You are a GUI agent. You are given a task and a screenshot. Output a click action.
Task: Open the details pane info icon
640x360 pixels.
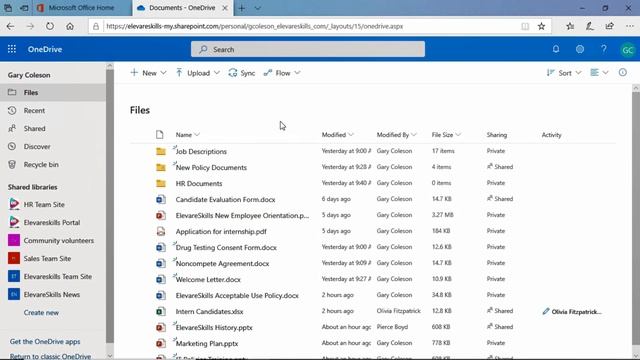(x=622, y=72)
